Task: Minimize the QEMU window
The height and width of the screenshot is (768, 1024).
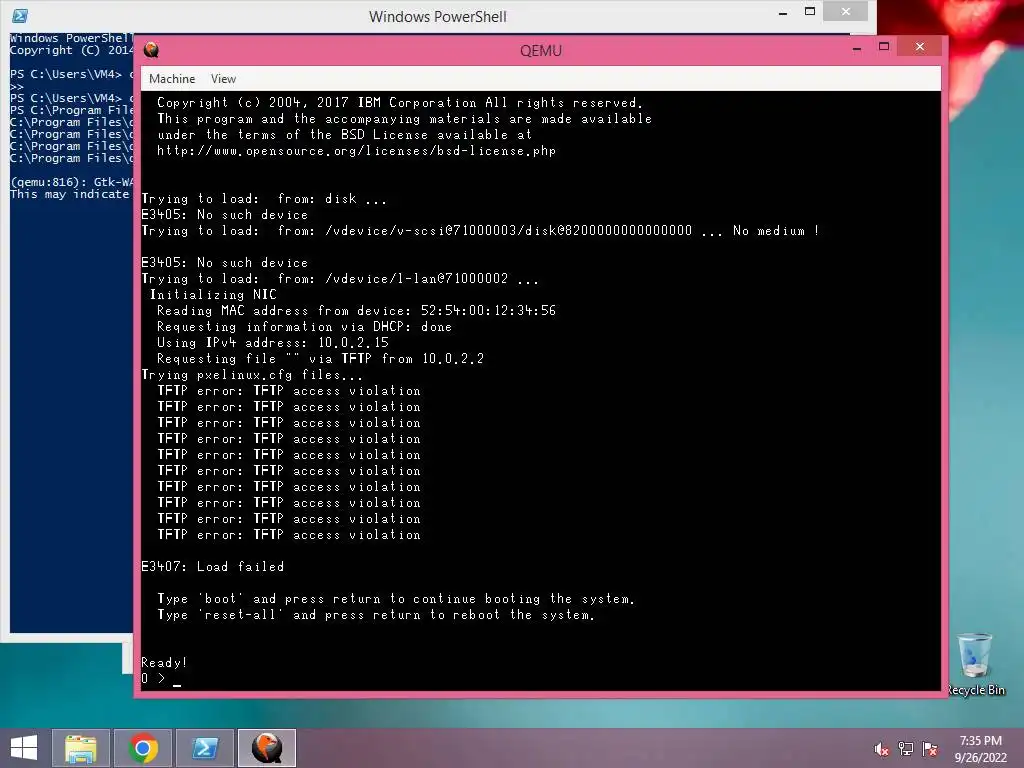Action: pos(857,48)
